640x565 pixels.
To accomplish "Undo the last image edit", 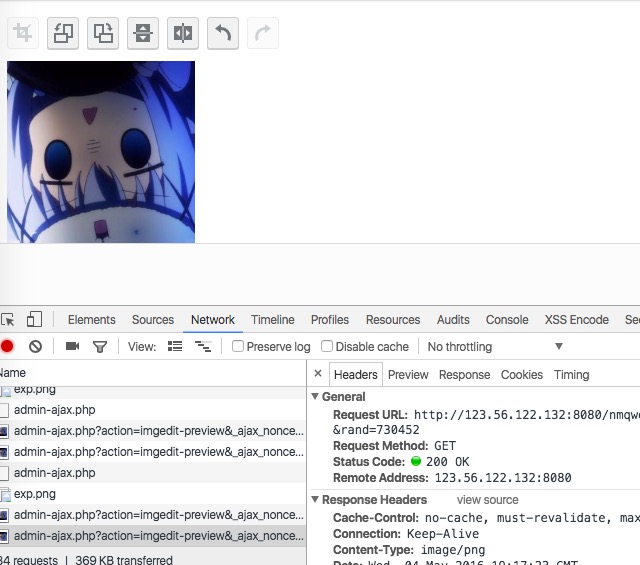I will pyautogui.click(x=223, y=33).
